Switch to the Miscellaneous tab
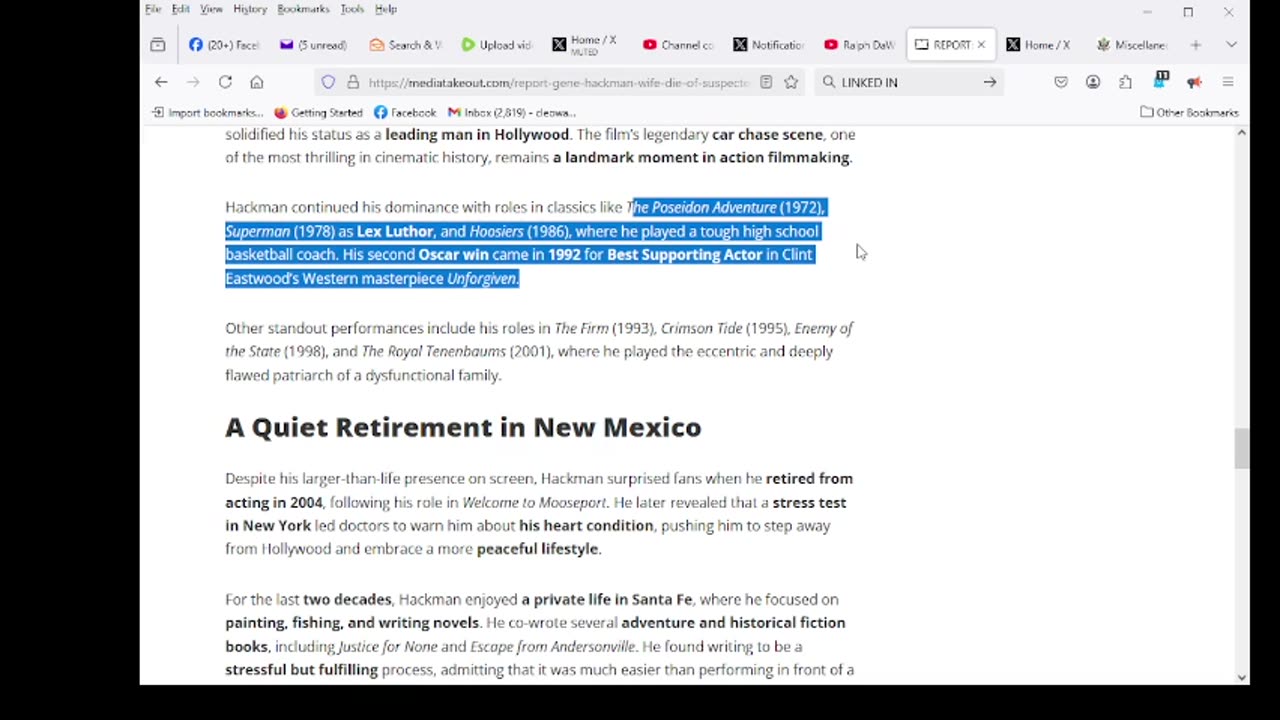The image size is (1280, 720). 1131,45
